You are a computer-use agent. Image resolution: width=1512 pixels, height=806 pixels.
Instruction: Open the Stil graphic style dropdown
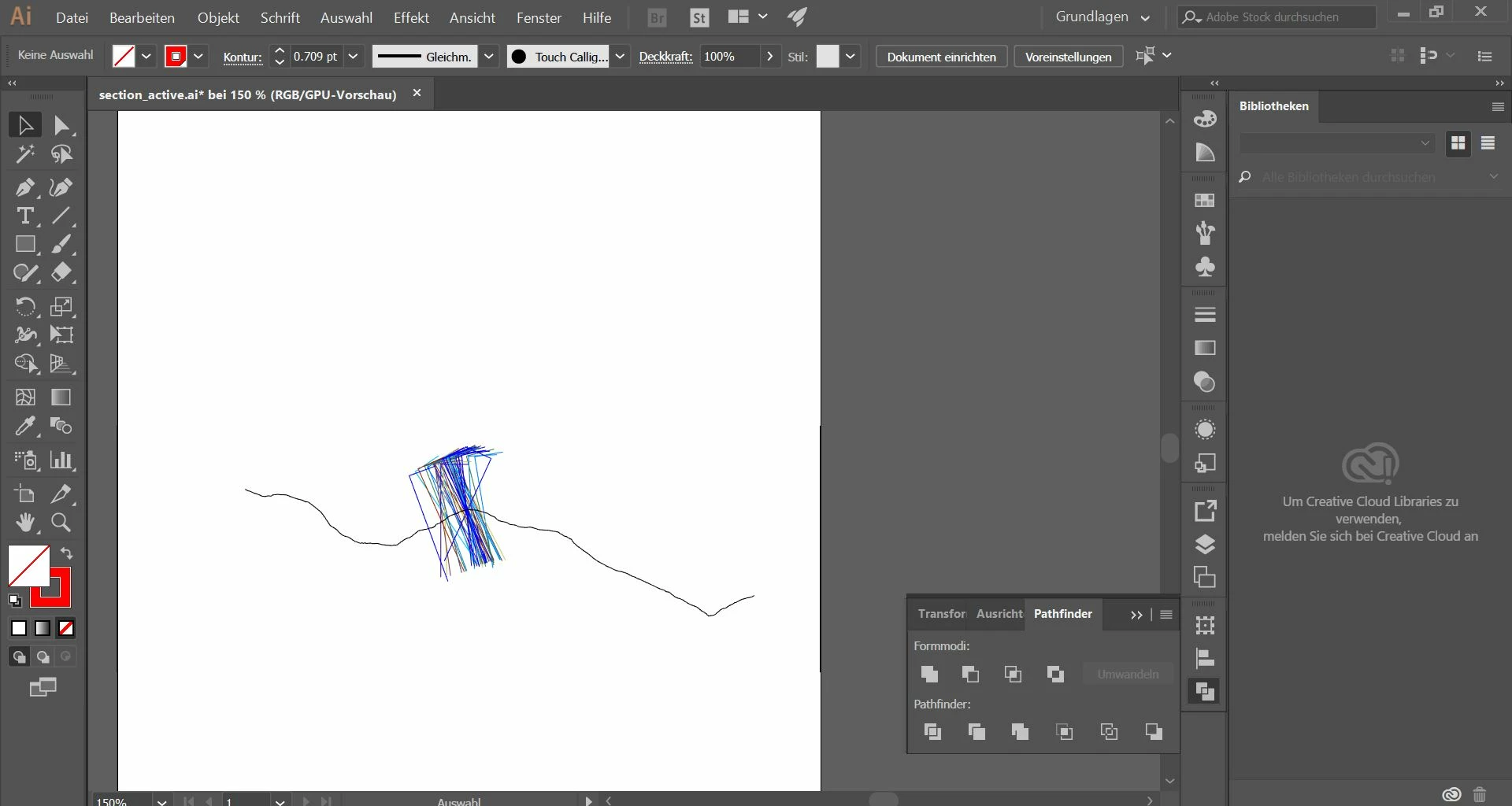pos(850,57)
